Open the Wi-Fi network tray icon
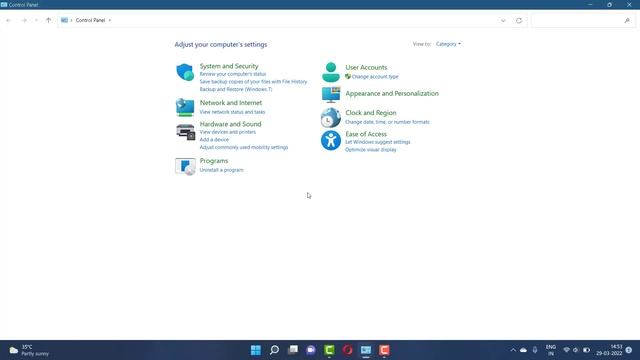This screenshot has height=360, width=640. tap(566, 350)
